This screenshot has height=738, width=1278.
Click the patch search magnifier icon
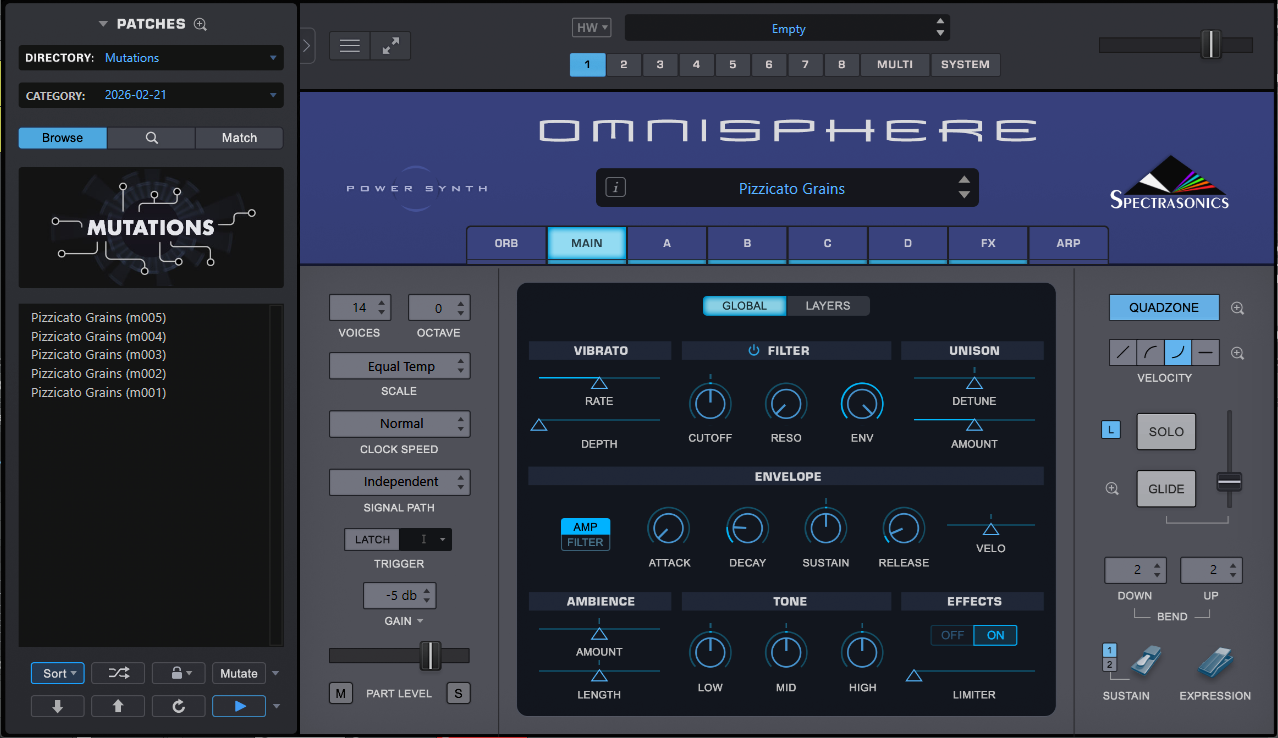pos(151,138)
